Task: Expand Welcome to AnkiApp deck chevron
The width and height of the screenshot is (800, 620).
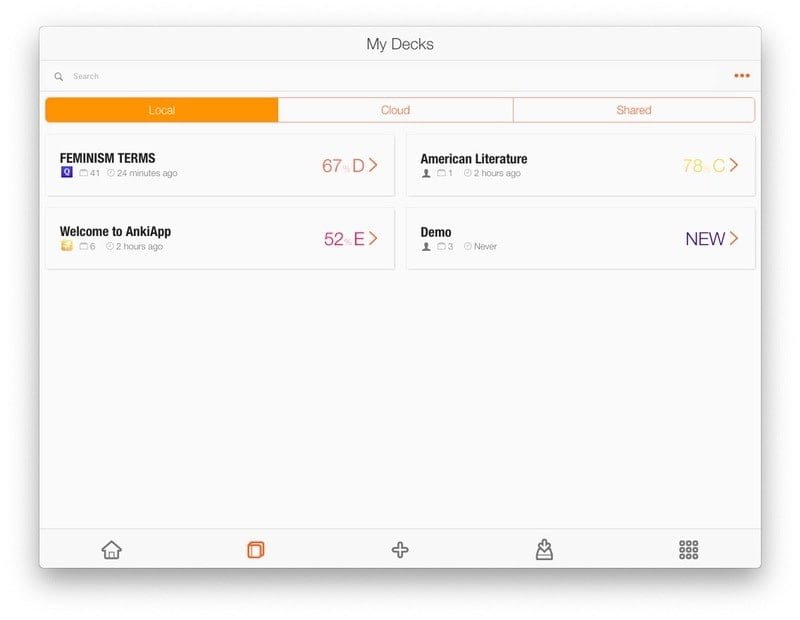Action: [x=373, y=238]
